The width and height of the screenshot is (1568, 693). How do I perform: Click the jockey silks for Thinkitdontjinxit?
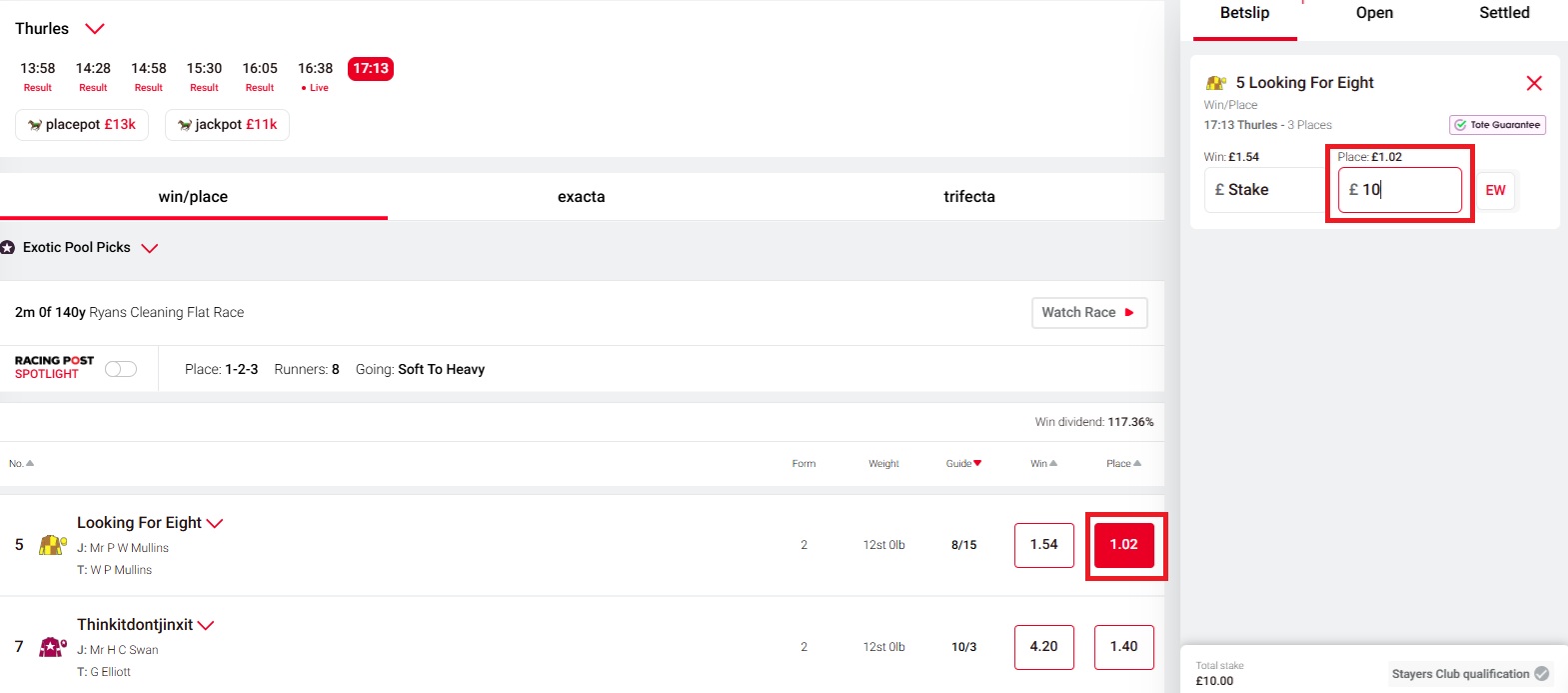click(52, 648)
